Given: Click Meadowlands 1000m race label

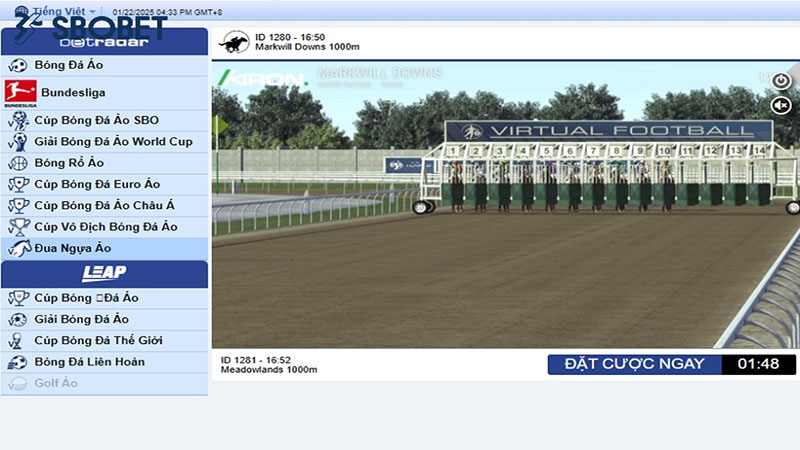Looking at the screenshot, I should [269, 370].
